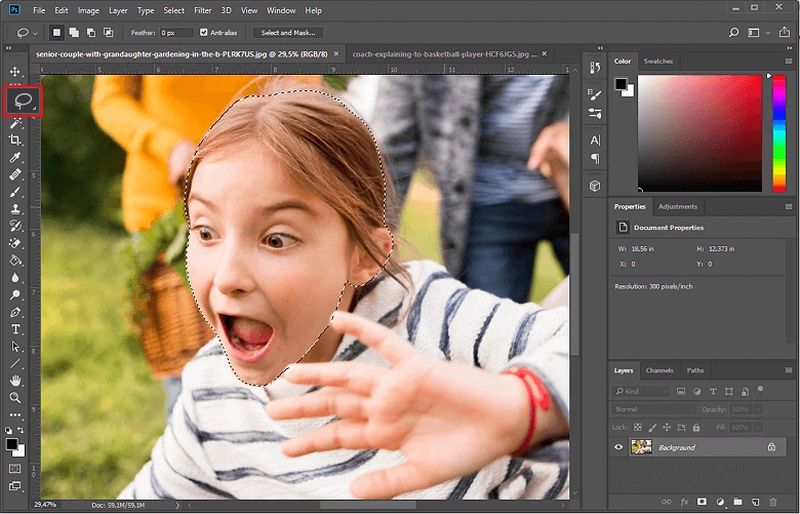Click the Select and Mask button

pos(288,33)
